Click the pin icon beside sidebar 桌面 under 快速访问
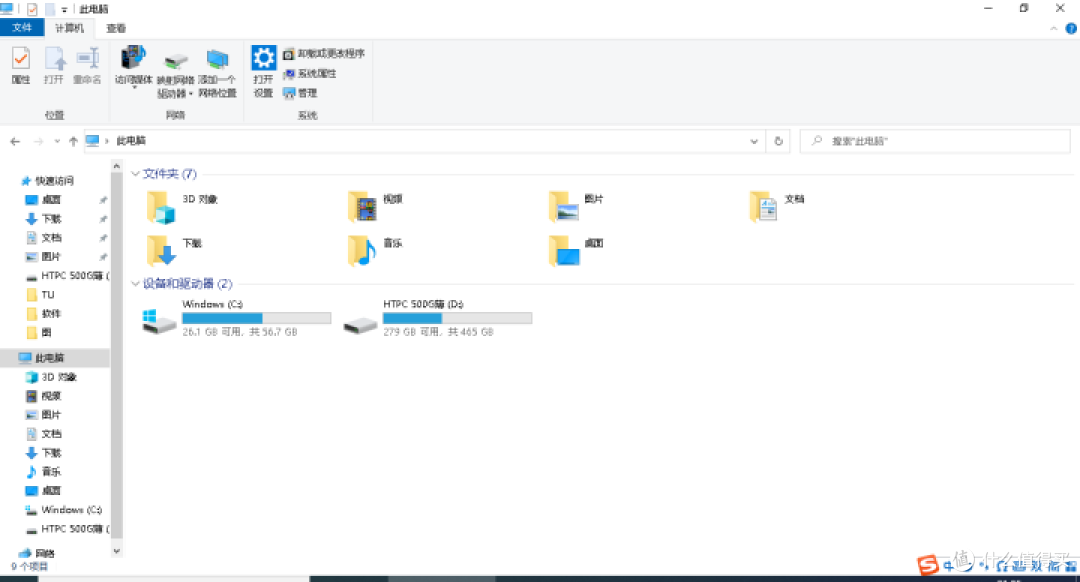 coord(103,200)
